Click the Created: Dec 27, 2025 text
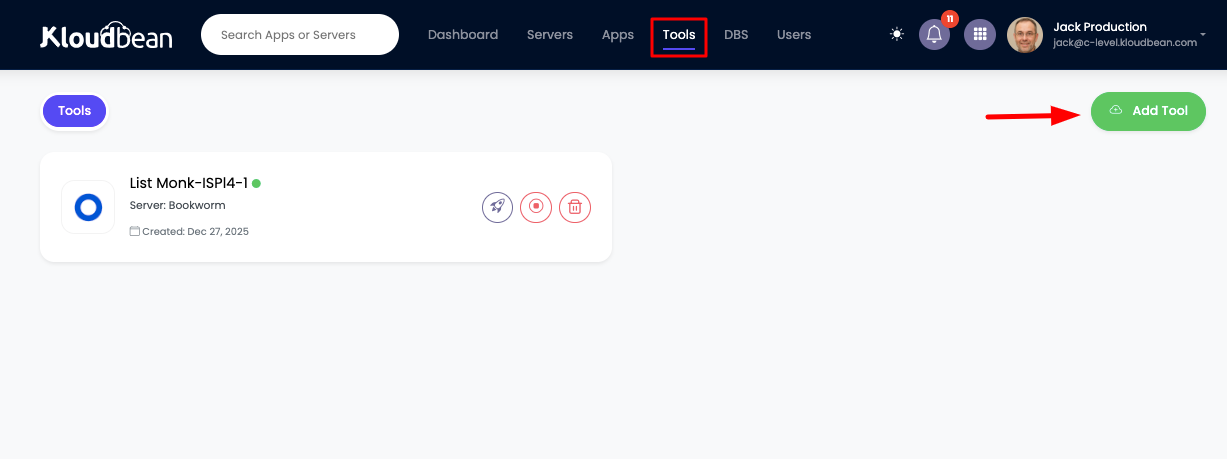This screenshot has height=459, width=1227. [x=195, y=231]
